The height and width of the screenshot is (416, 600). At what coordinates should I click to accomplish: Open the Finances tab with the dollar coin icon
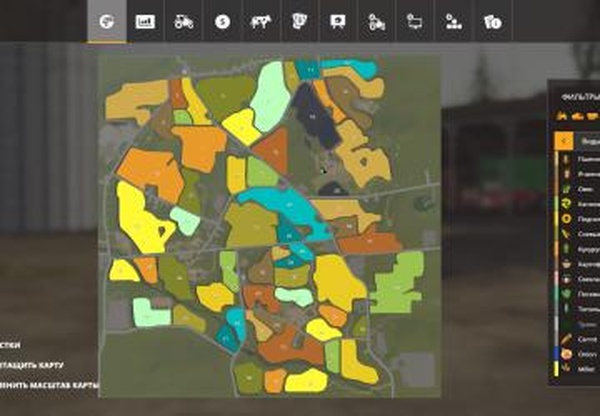(x=222, y=21)
